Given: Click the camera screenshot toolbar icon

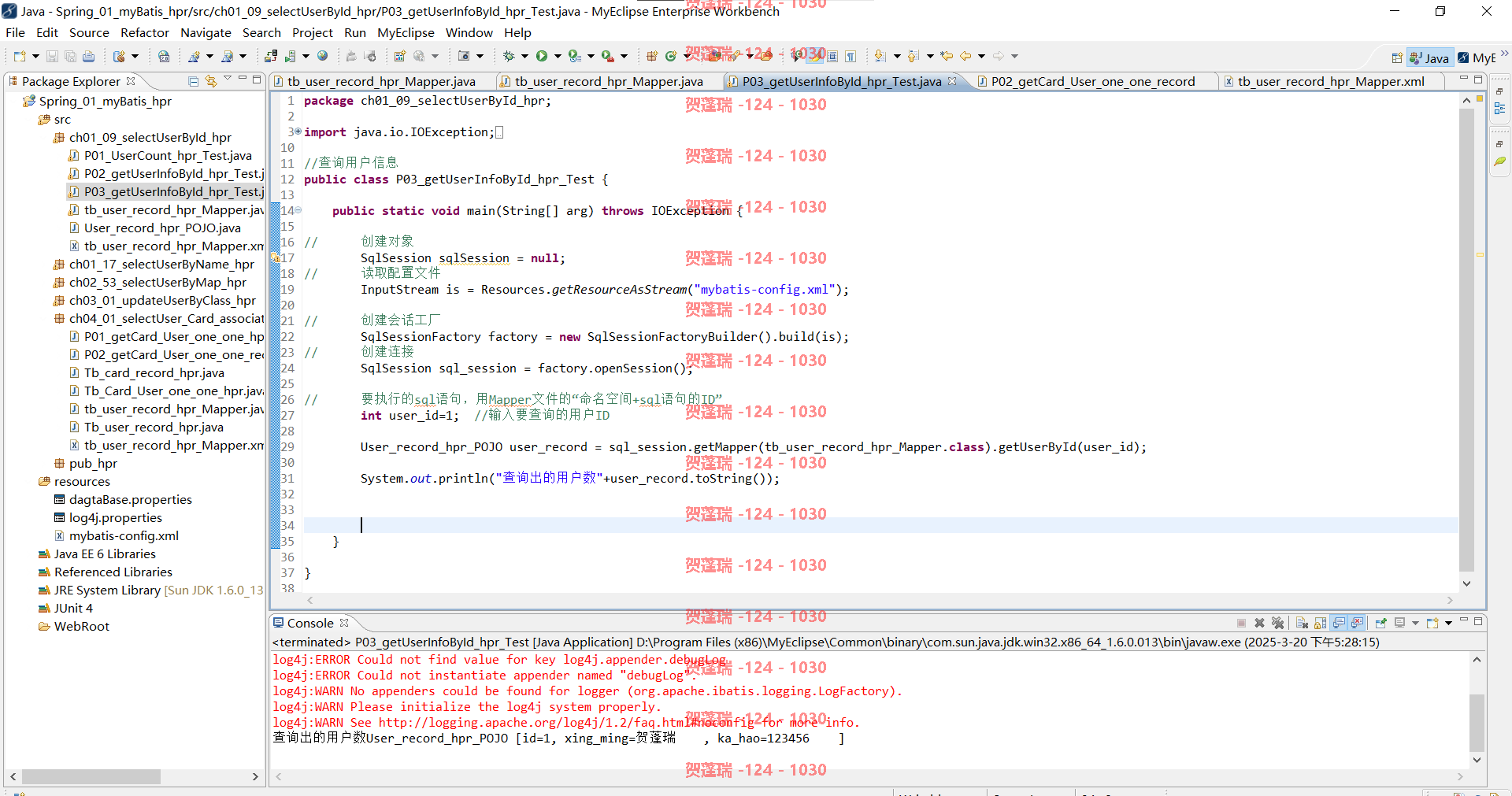Looking at the screenshot, I should pyautogui.click(x=464, y=56).
